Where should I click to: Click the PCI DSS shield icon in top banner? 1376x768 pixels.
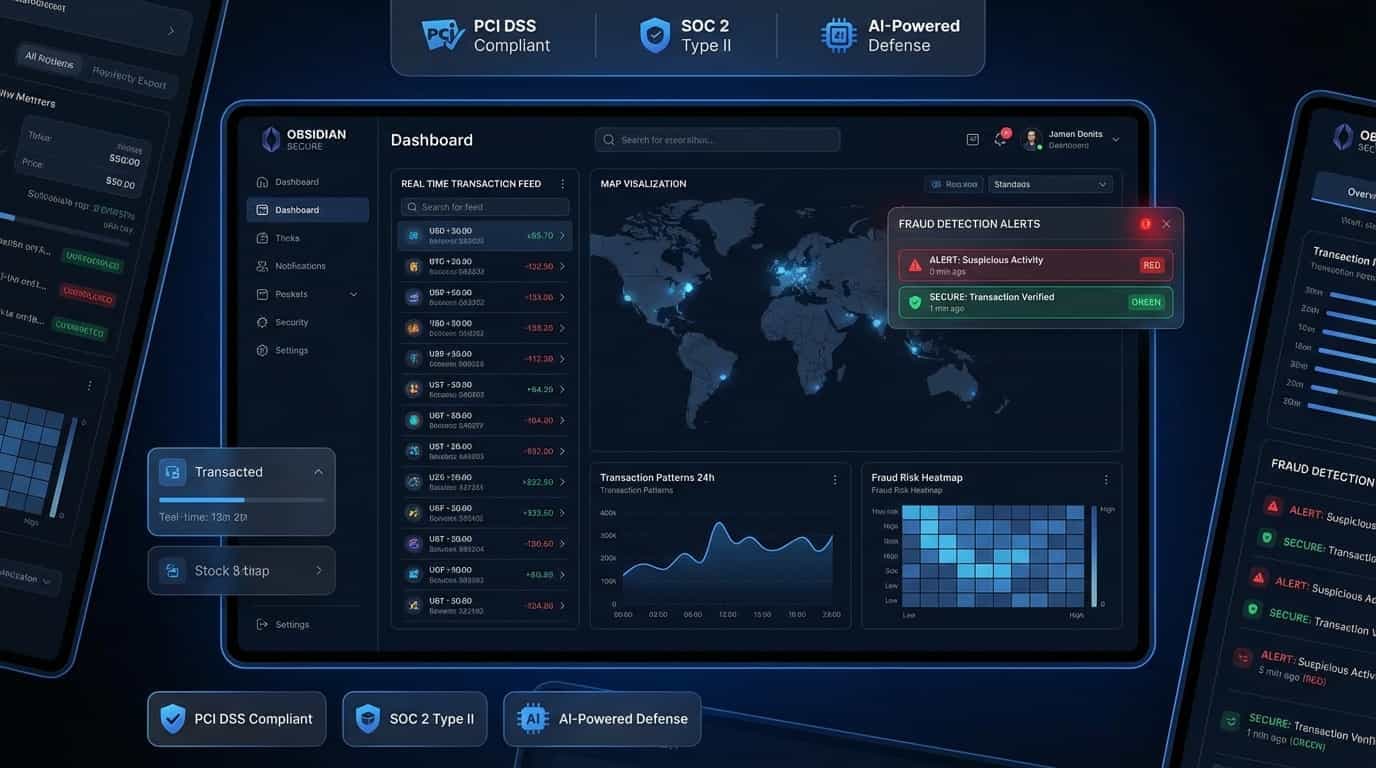pos(442,33)
